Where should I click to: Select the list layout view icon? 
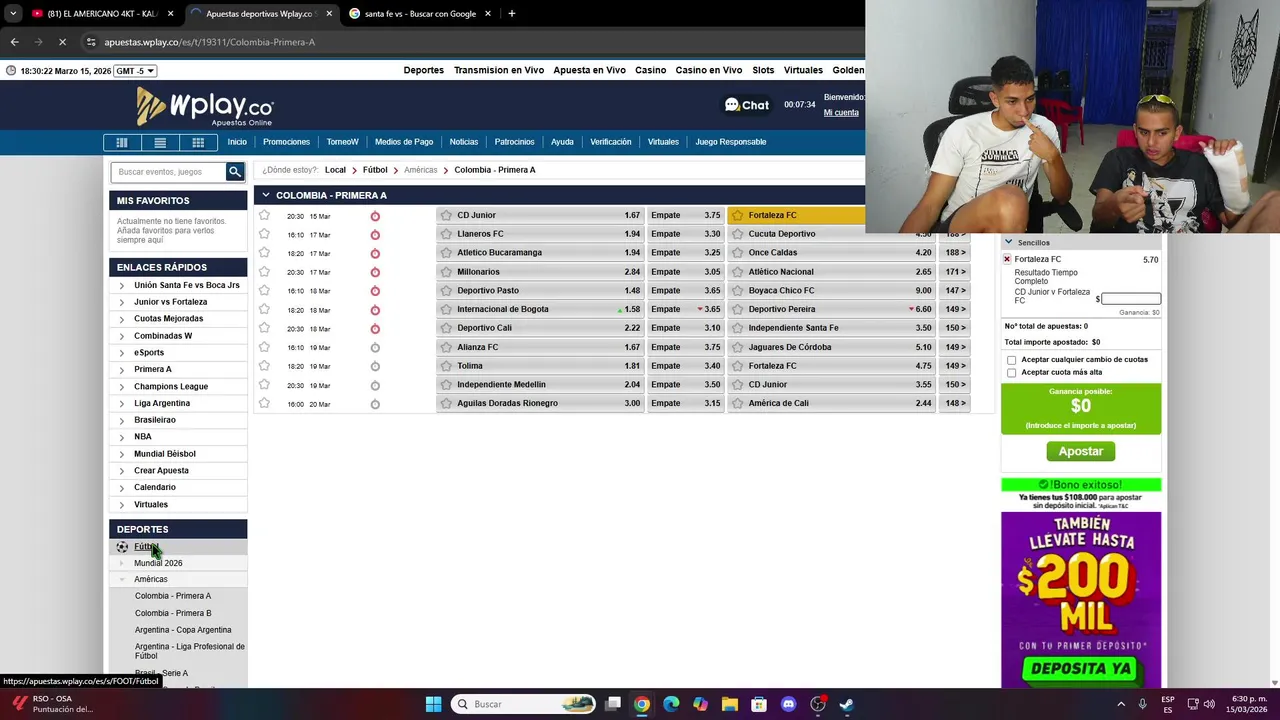coord(160,142)
